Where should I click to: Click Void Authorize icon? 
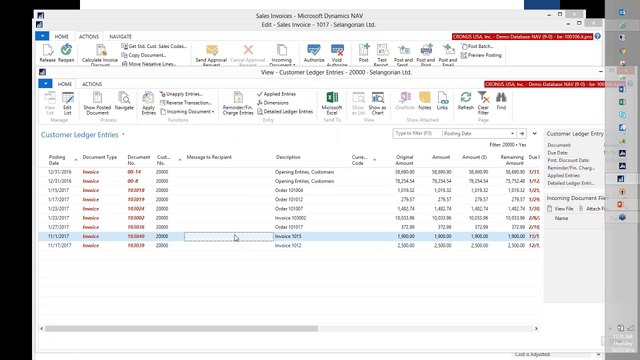pos(337,55)
